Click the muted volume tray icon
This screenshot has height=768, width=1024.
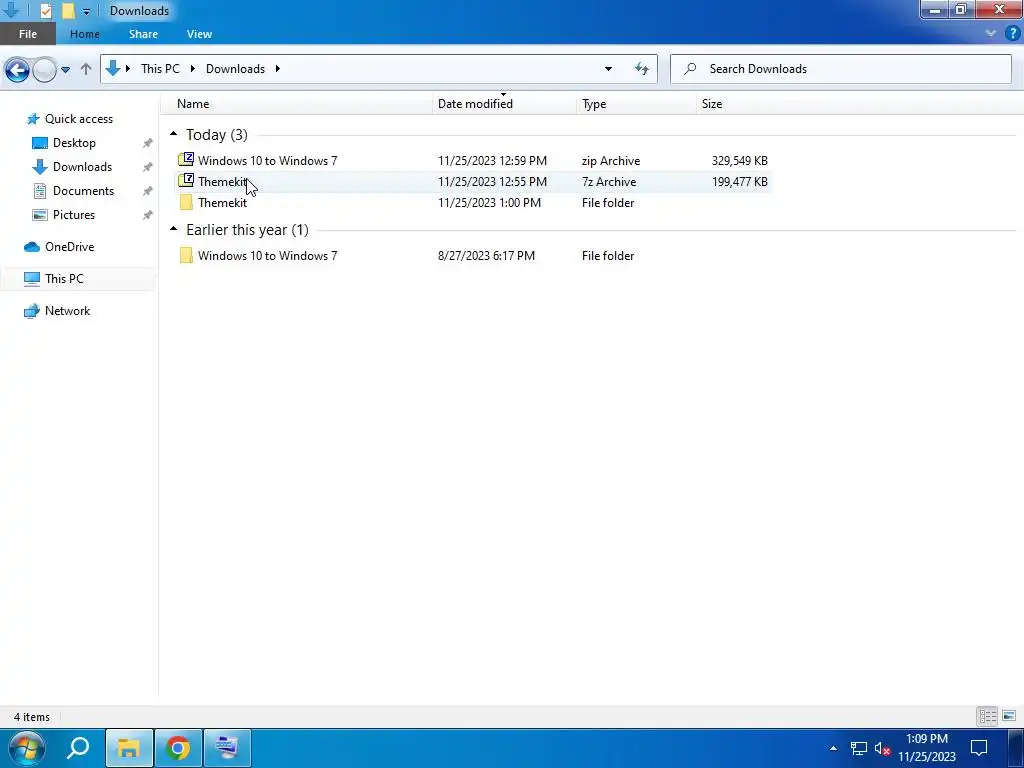point(882,748)
